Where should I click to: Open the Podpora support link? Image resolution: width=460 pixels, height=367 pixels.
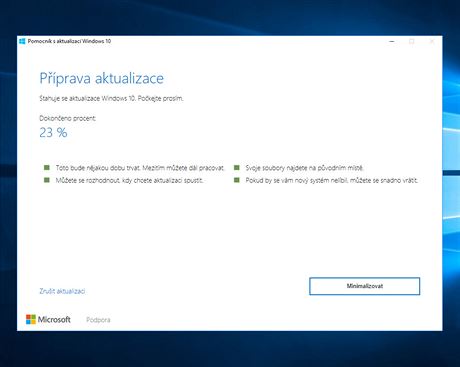click(x=98, y=320)
